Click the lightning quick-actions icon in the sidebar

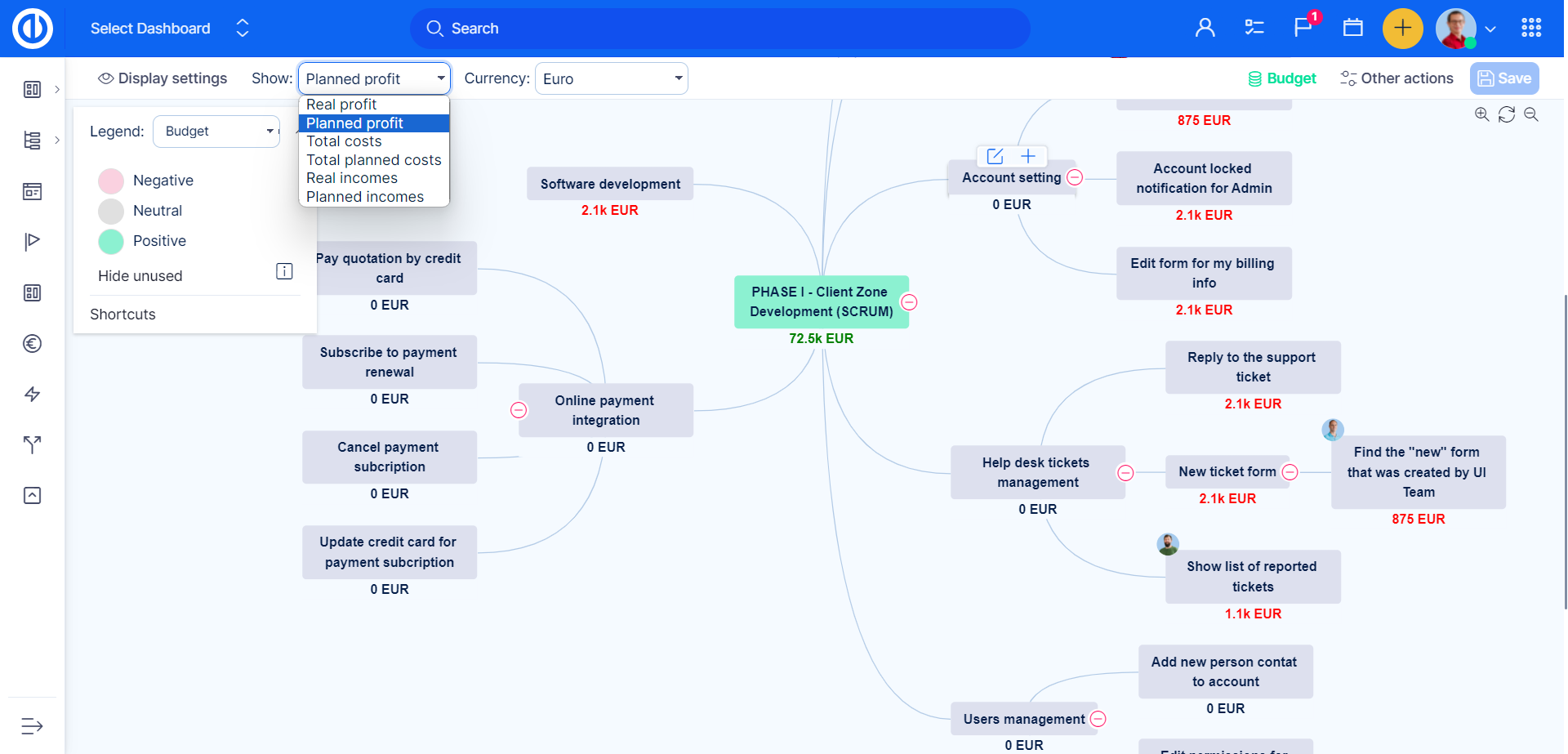pos(32,394)
